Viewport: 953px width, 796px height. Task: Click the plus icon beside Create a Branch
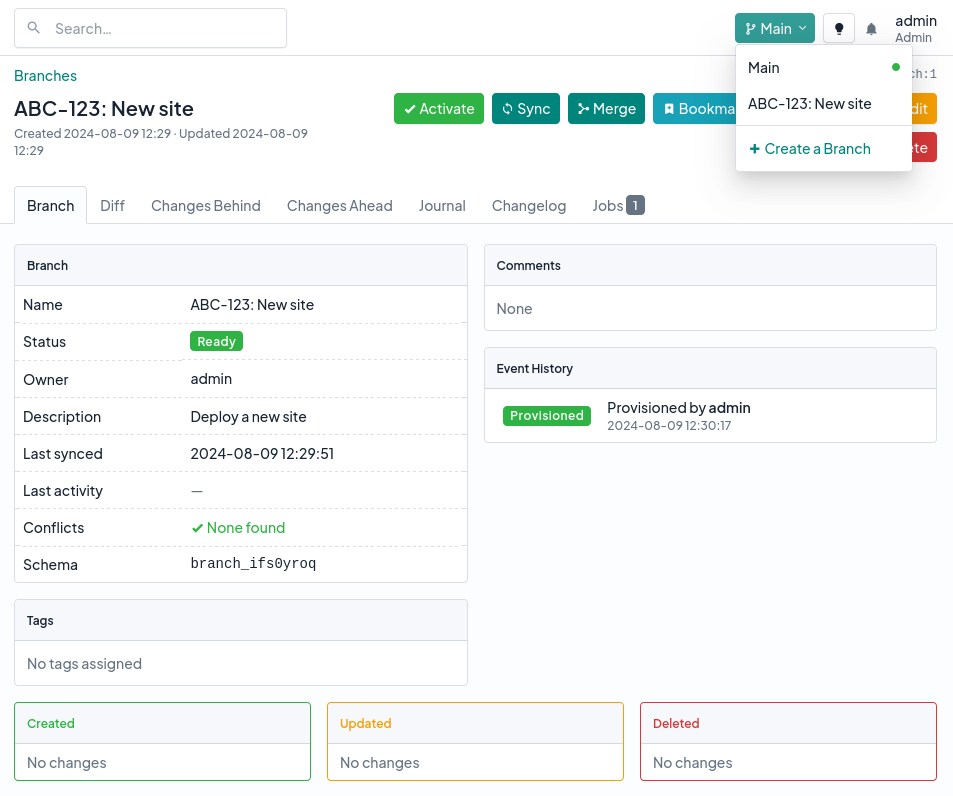click(754, 149)
